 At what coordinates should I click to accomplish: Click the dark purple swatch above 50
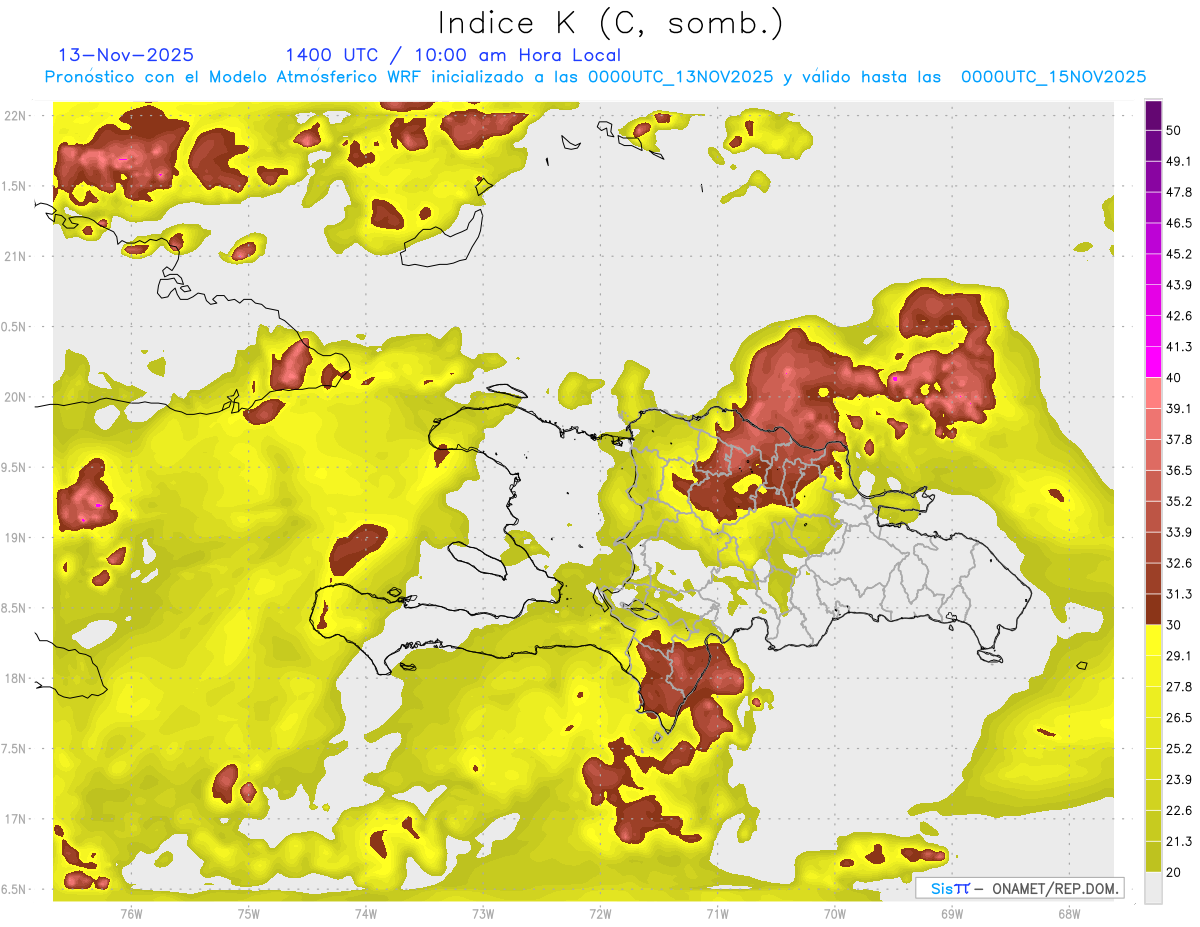[x=1153, y=115]
